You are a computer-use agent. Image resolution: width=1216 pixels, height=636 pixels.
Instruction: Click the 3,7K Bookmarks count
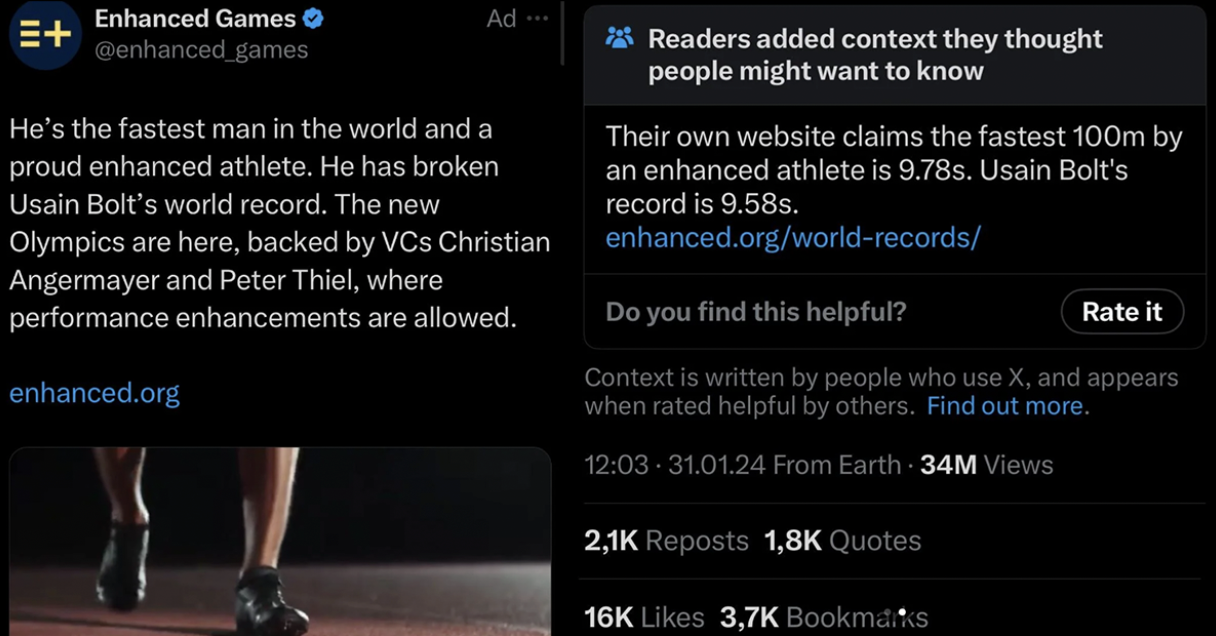(x=824, y=617)
